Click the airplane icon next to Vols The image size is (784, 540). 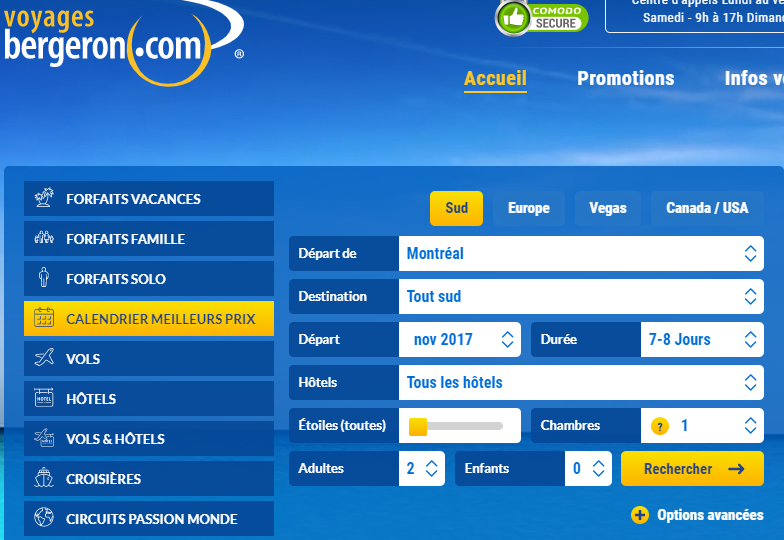(44, 358)
